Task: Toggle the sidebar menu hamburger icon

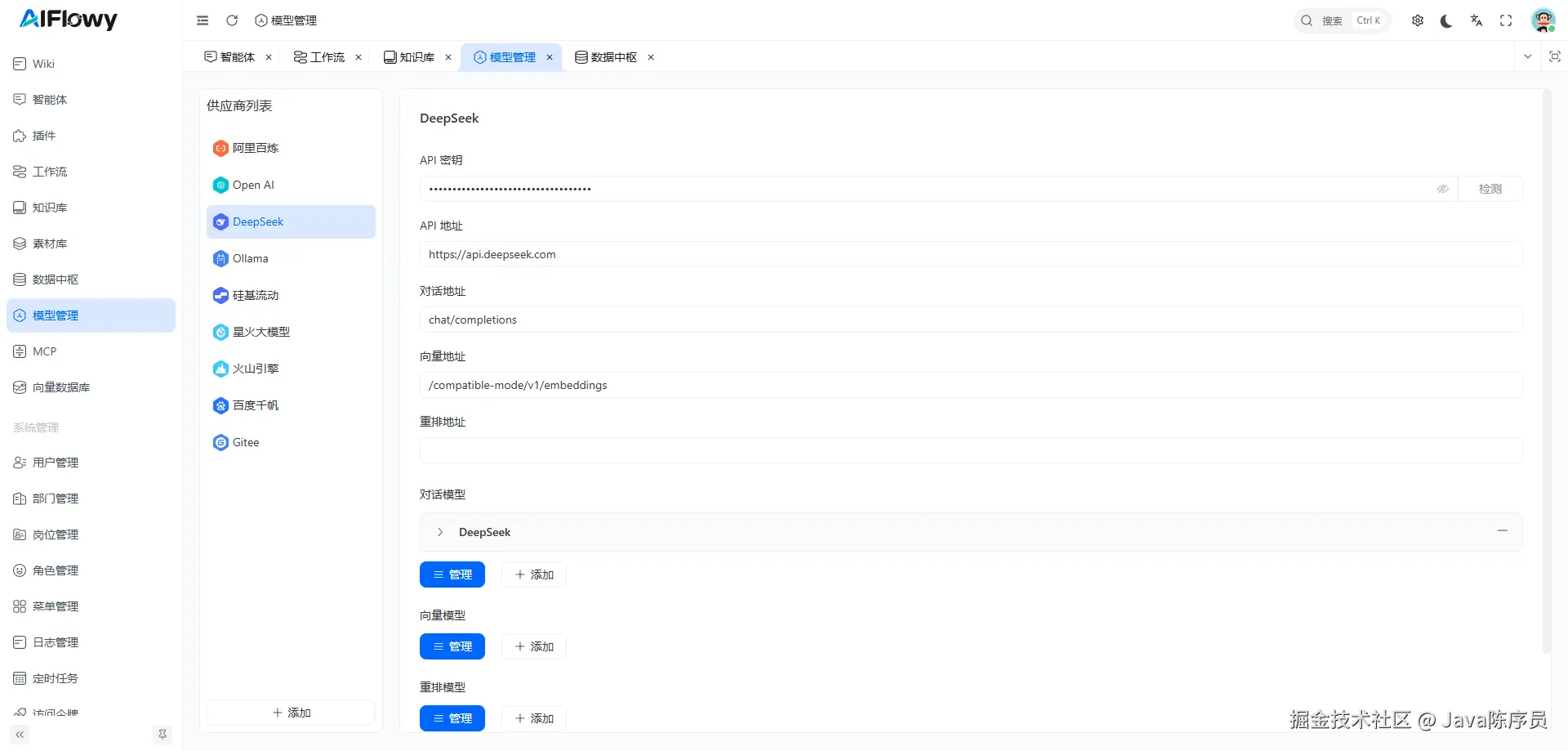Action: coord(203,20)
